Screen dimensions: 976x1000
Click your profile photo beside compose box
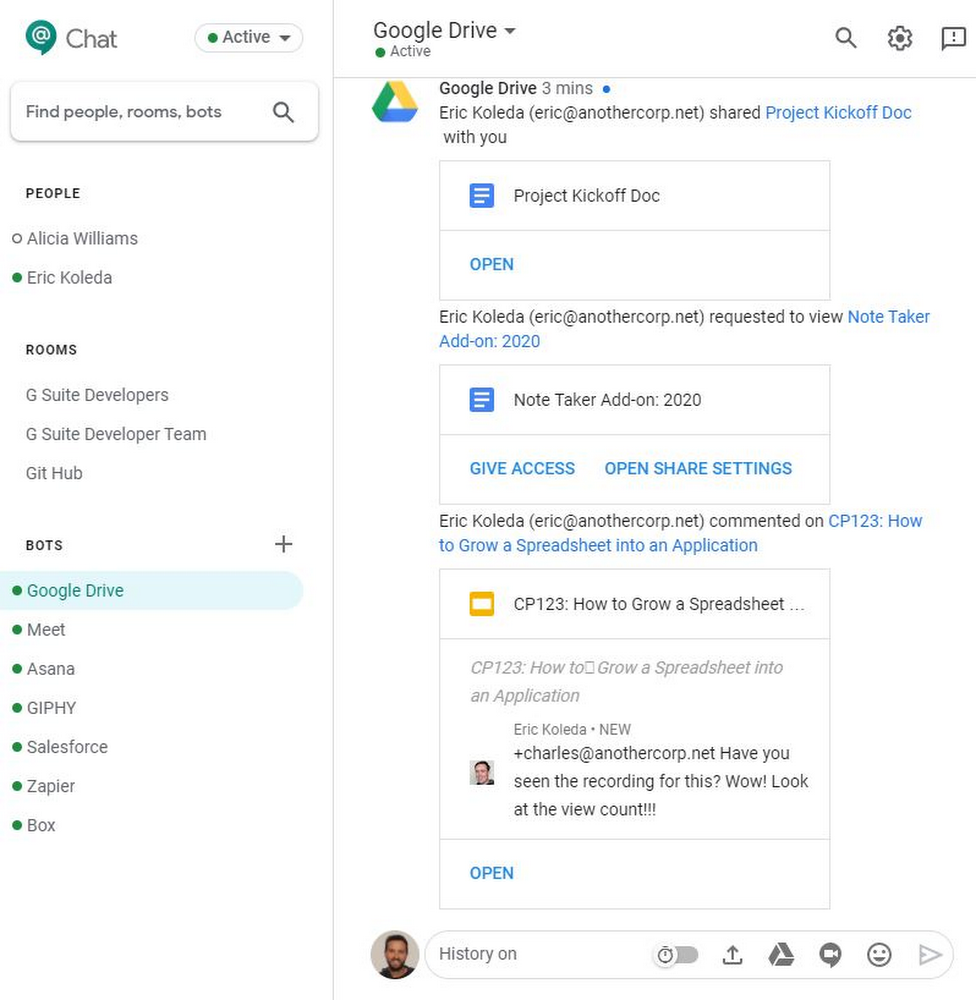395,954
